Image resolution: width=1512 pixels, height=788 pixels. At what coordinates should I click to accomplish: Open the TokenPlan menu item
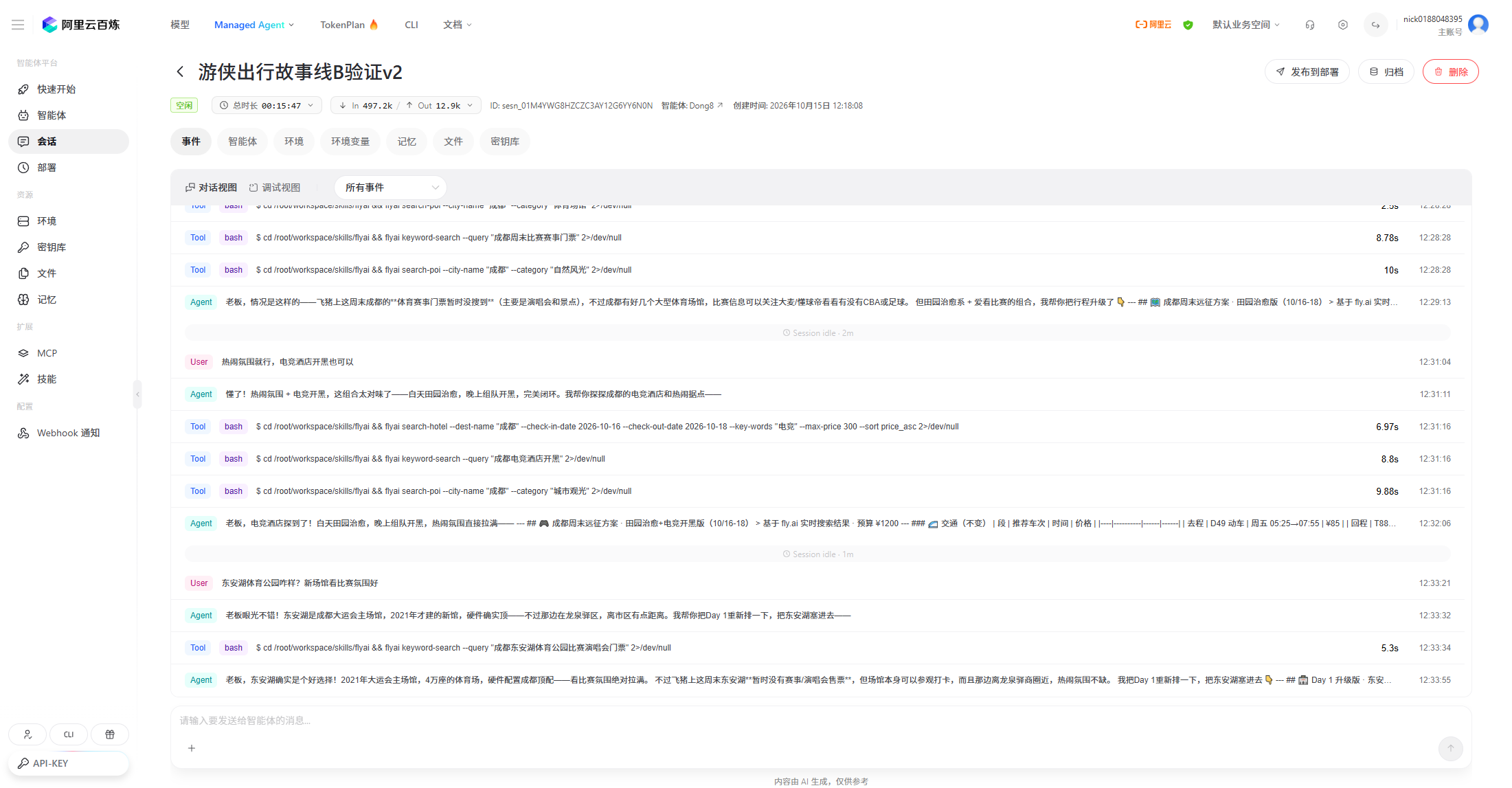tap(349, 25)
